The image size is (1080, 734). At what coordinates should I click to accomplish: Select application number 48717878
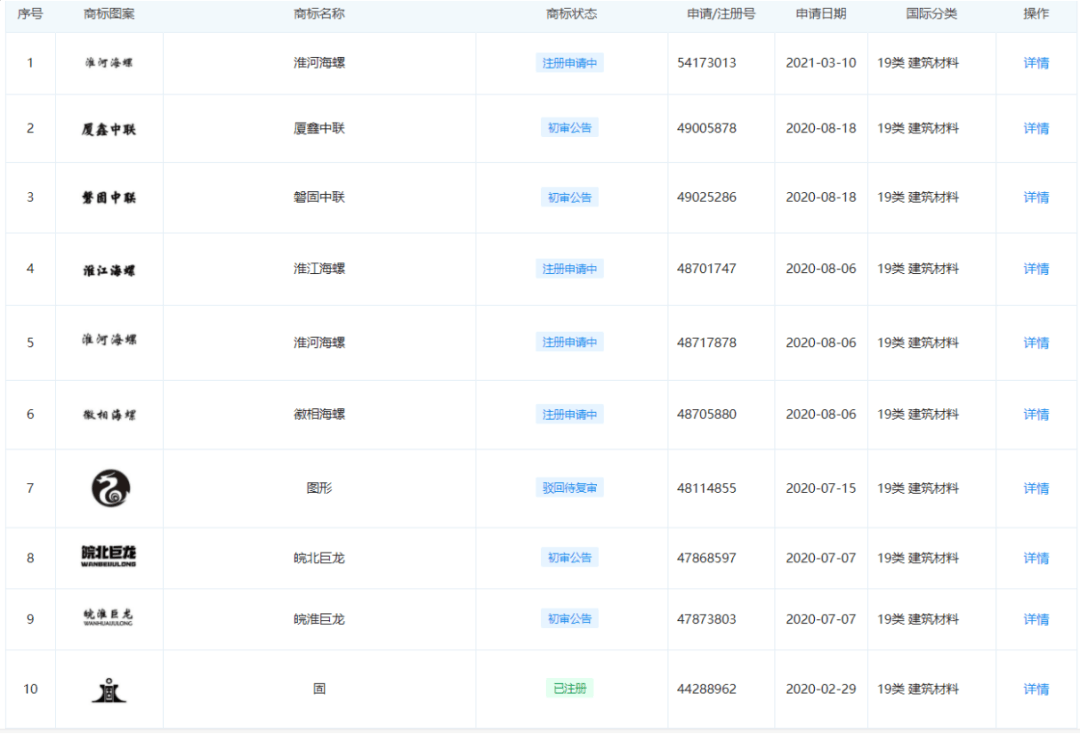[706, 343]
